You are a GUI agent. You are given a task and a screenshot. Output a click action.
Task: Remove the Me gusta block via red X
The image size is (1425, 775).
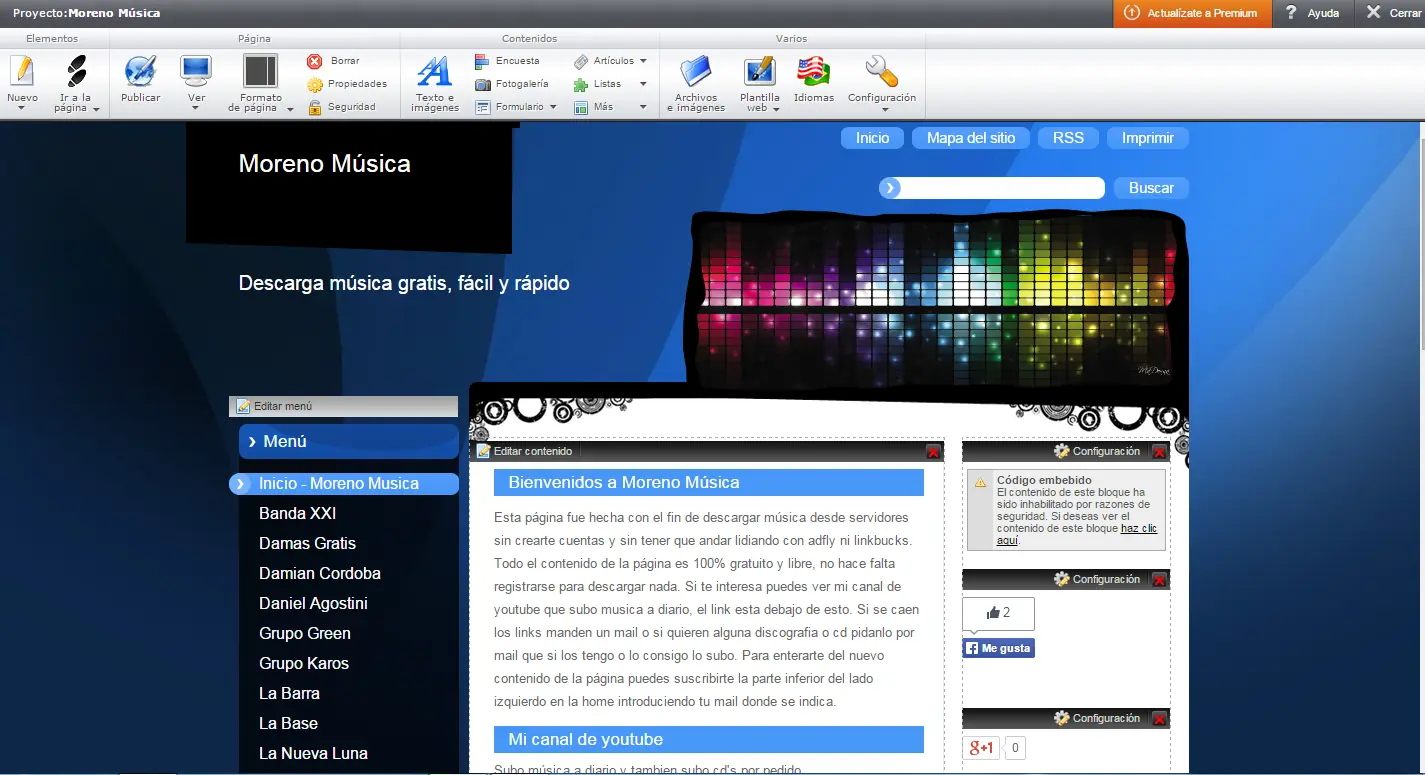pos(1160,580)
